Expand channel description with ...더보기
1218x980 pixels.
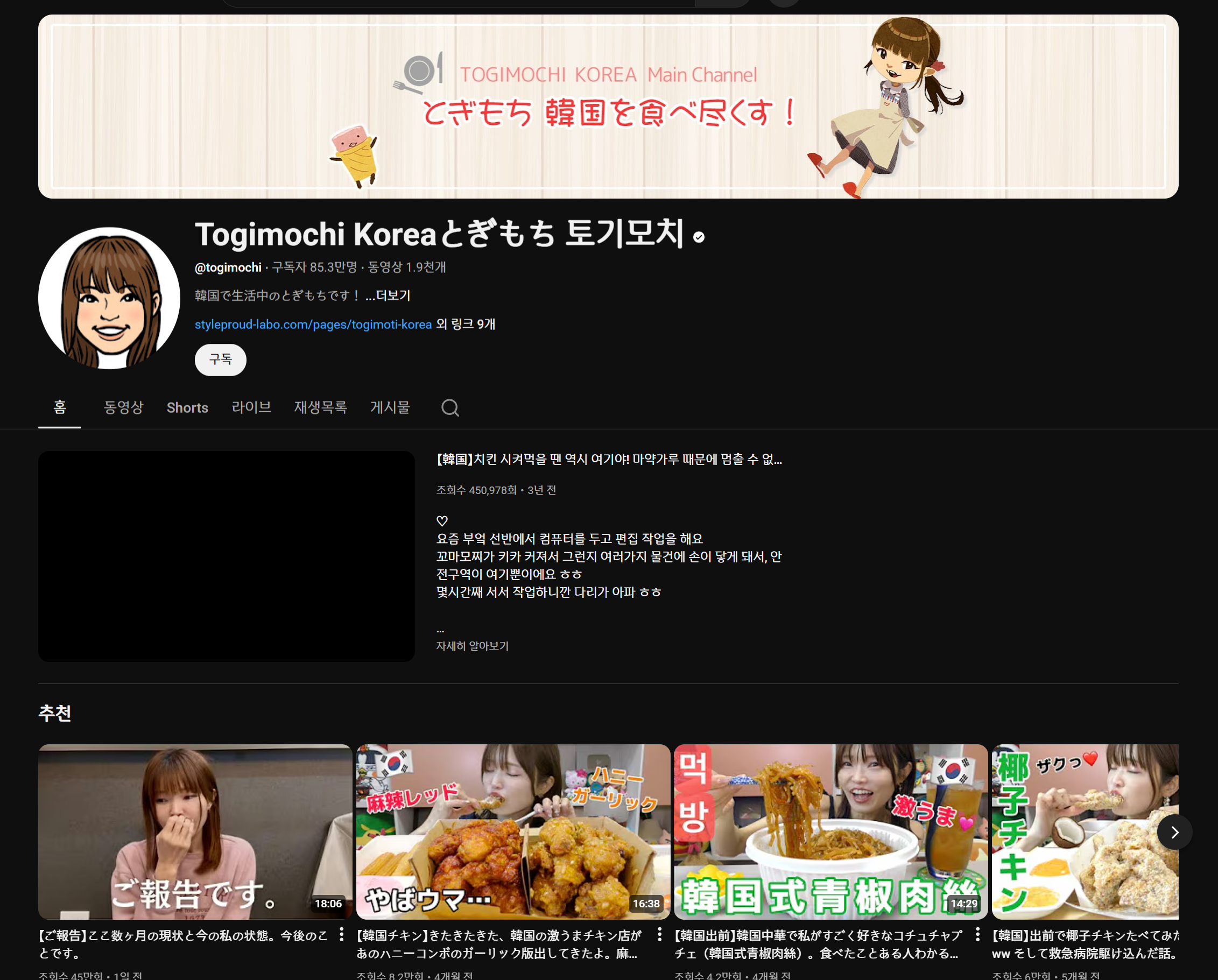388,295
